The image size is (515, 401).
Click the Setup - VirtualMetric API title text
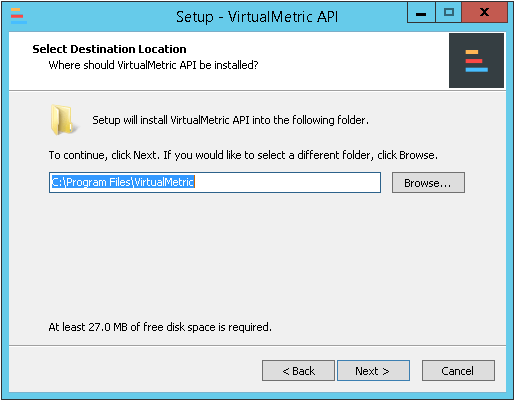(257, 17)
